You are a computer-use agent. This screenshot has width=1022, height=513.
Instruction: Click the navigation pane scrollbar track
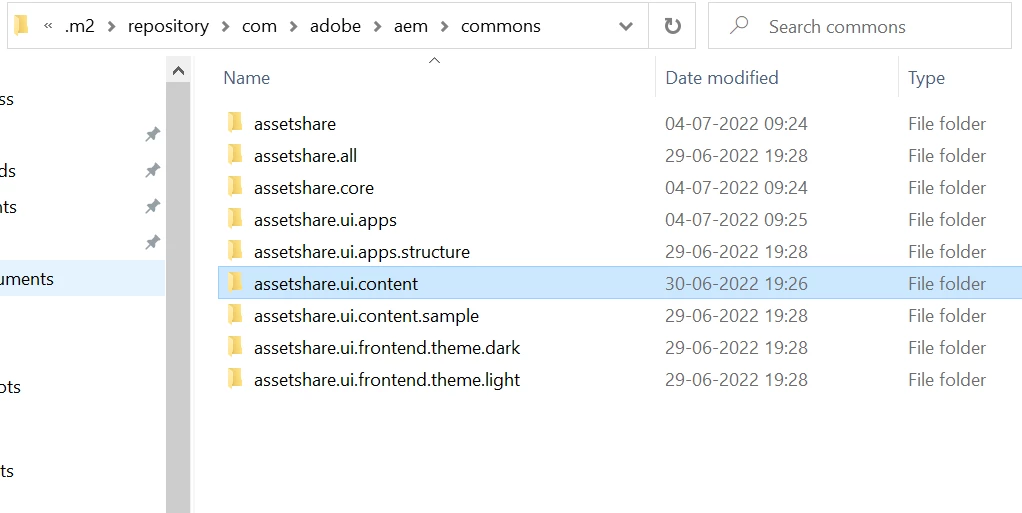pyautogui.click(x=179, y=297)
